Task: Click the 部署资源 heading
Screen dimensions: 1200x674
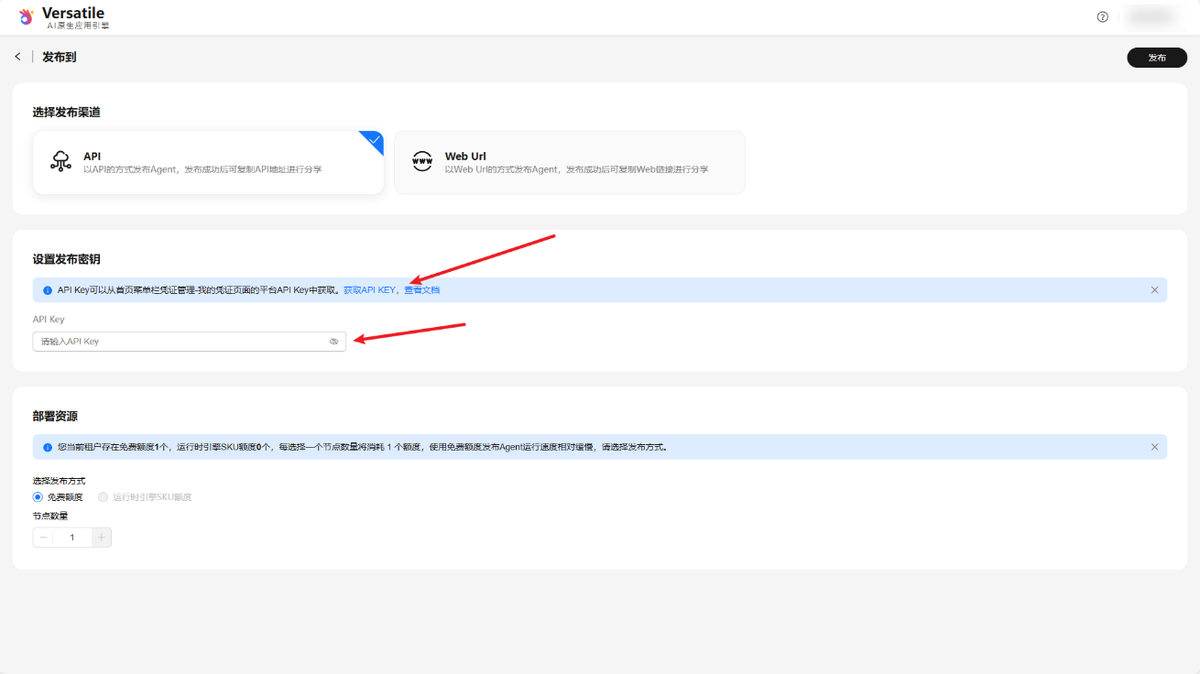Action: pyautogui.click(x=55, y=416)
